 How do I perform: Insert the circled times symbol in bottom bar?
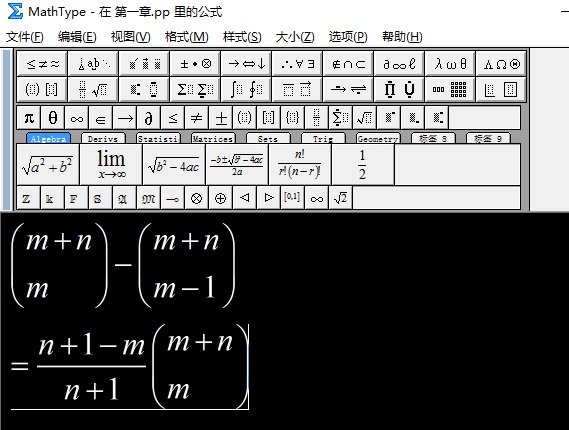pos(196,198)
